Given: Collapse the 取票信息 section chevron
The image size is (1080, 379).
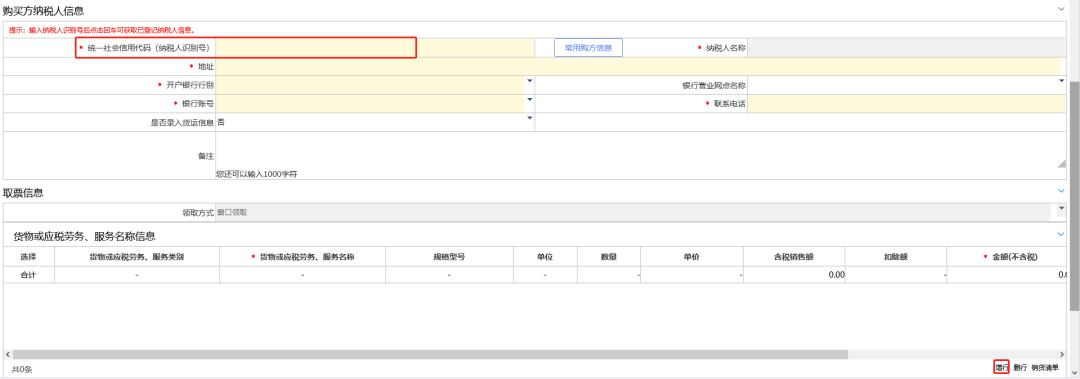Looking at the screenshot, I should click(x=1061, y=191).
